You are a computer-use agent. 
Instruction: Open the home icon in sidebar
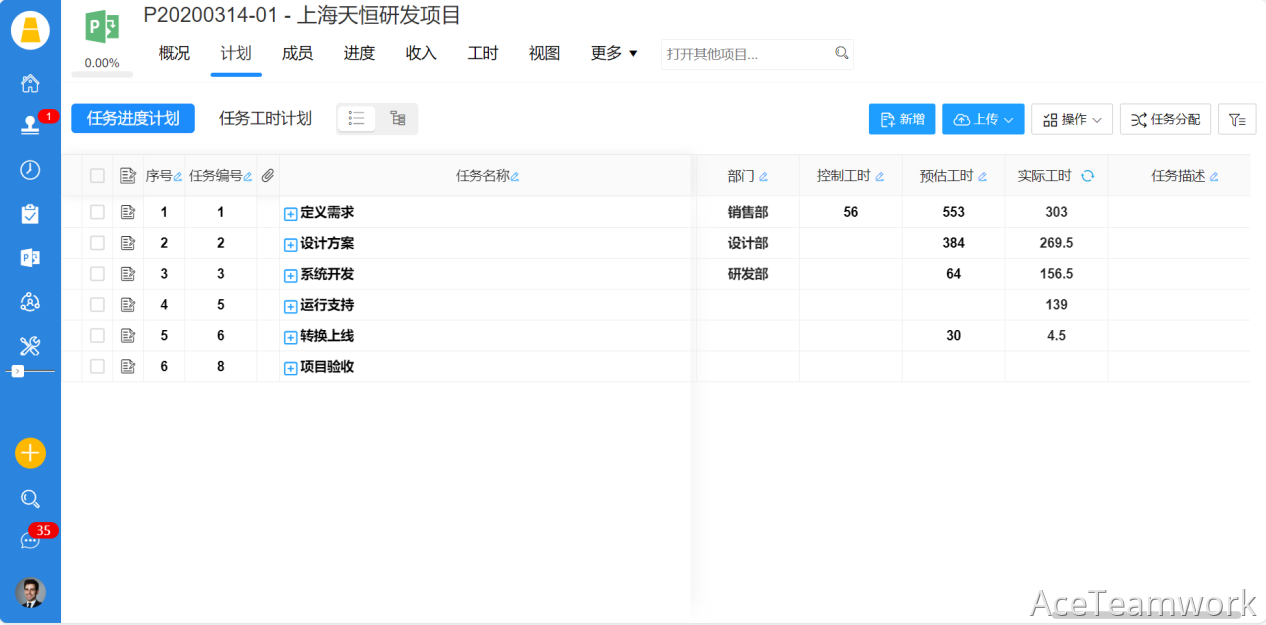click(30, 83)
